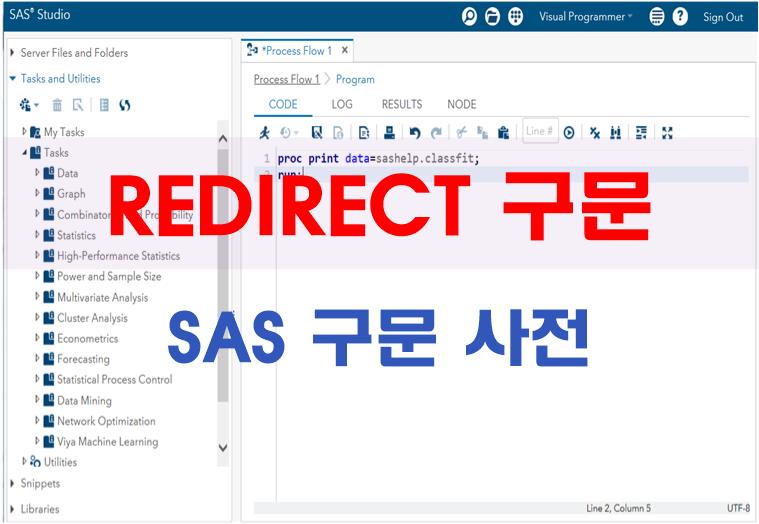Click the Format code icon
This screenshot has width=759, height=524.
click(x=641, y=133)
